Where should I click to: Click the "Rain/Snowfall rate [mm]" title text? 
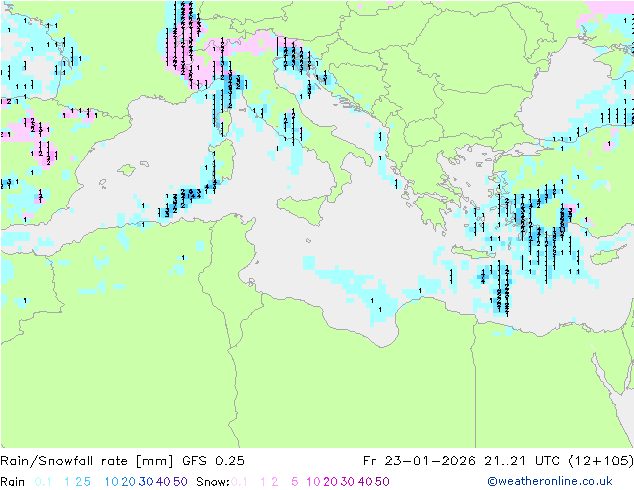(x=87, y=461)
